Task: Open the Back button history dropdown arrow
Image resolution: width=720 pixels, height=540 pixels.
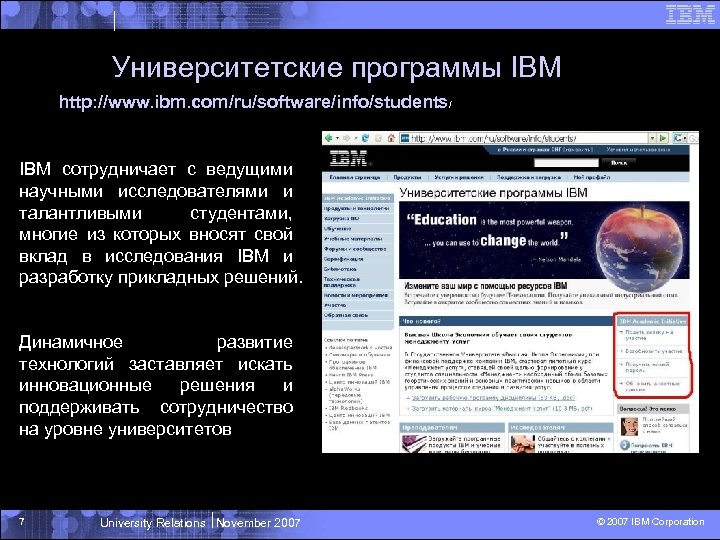Action: coord(337,138)
